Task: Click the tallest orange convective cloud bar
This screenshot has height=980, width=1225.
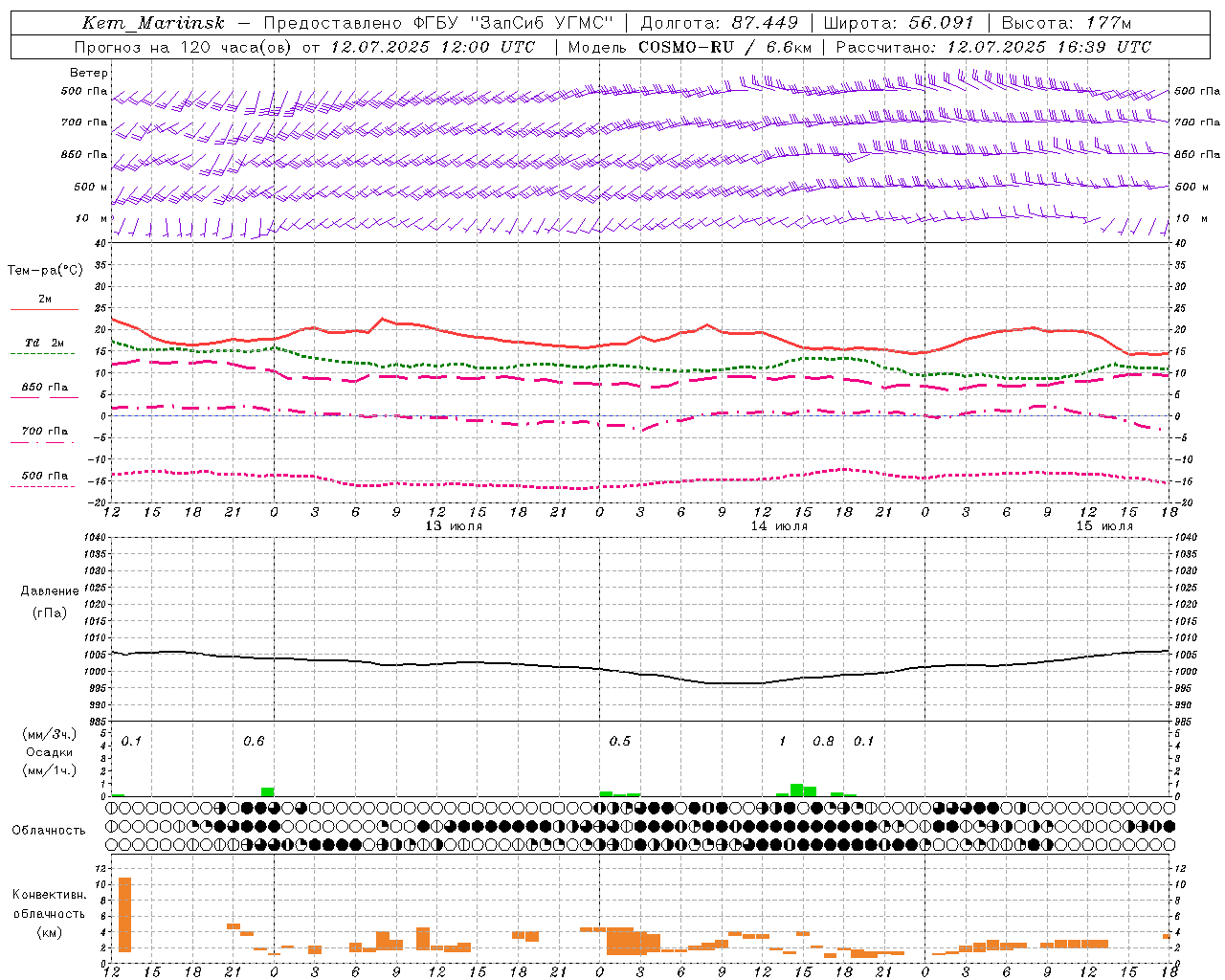Action: [x=124, y=915]
